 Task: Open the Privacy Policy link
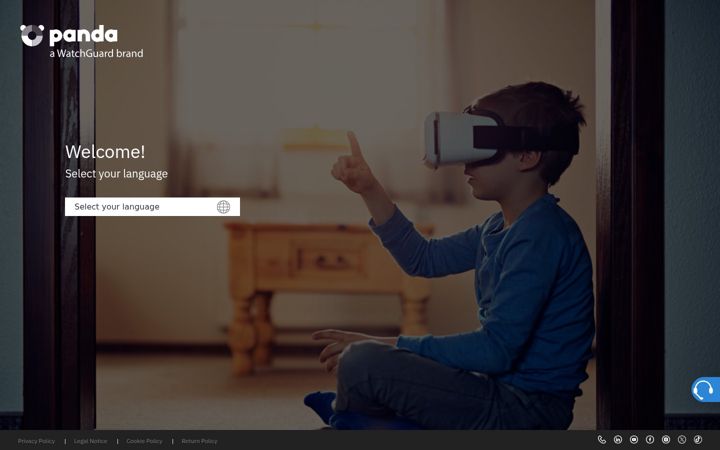pyautogui.click(x=36, y=441)
